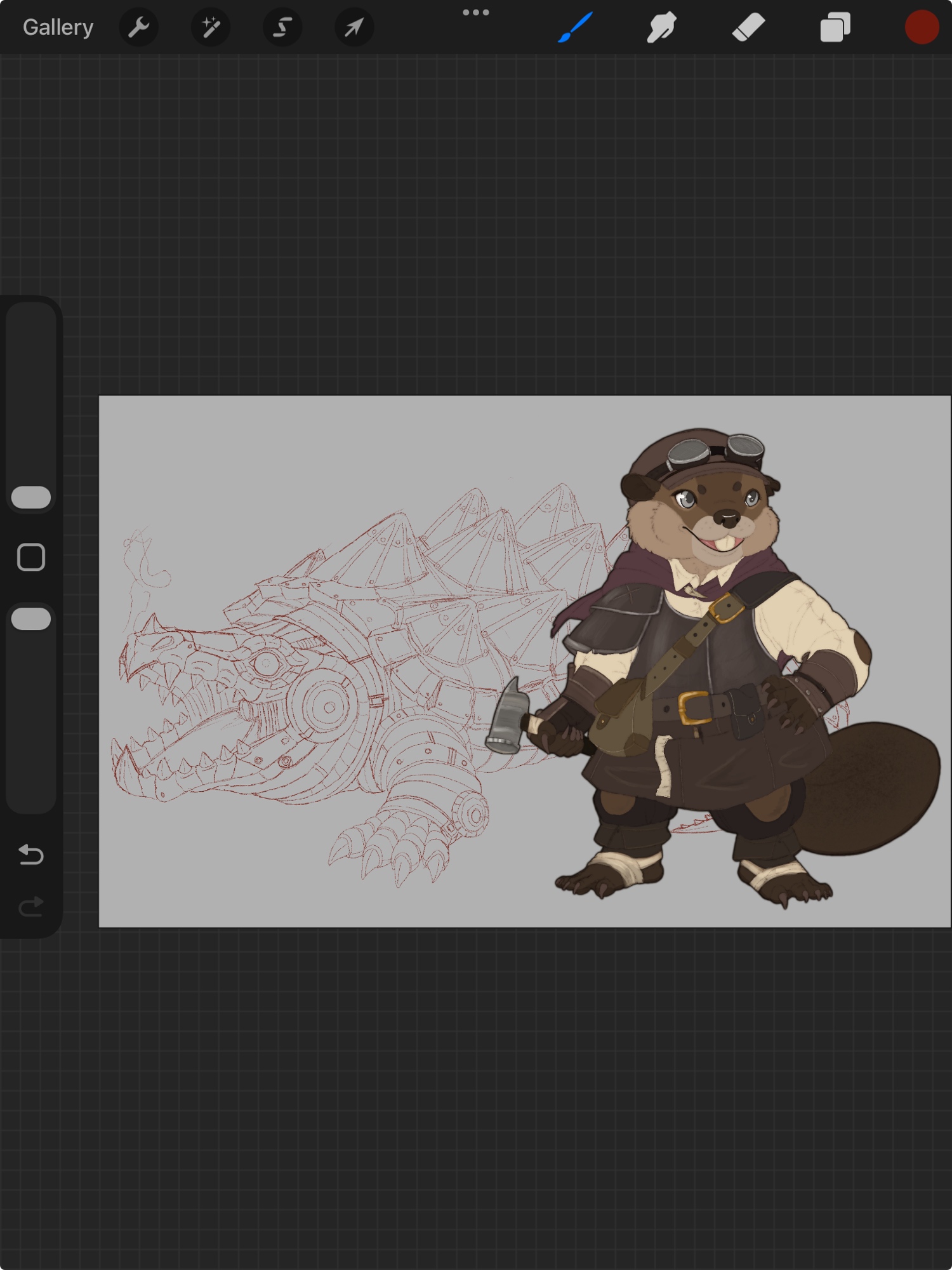The image size is (952, 1270).
Task: Redo the last undone action
Action: [x=31, y=906]
